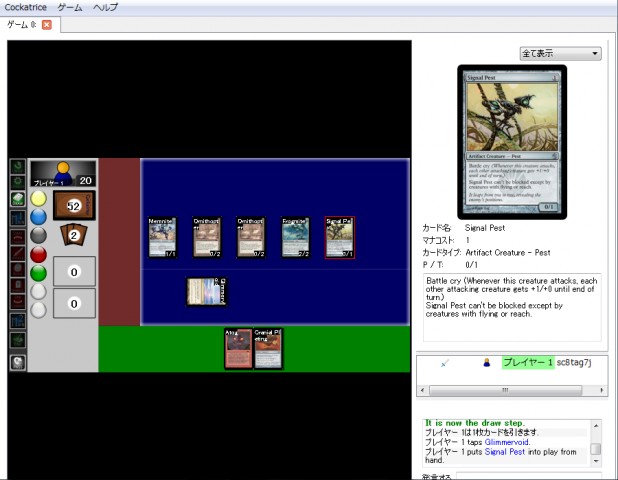Viewport: 618px width, 480px height.
Task: Click the library deck showing 52 cards
Action: point(74,206)
